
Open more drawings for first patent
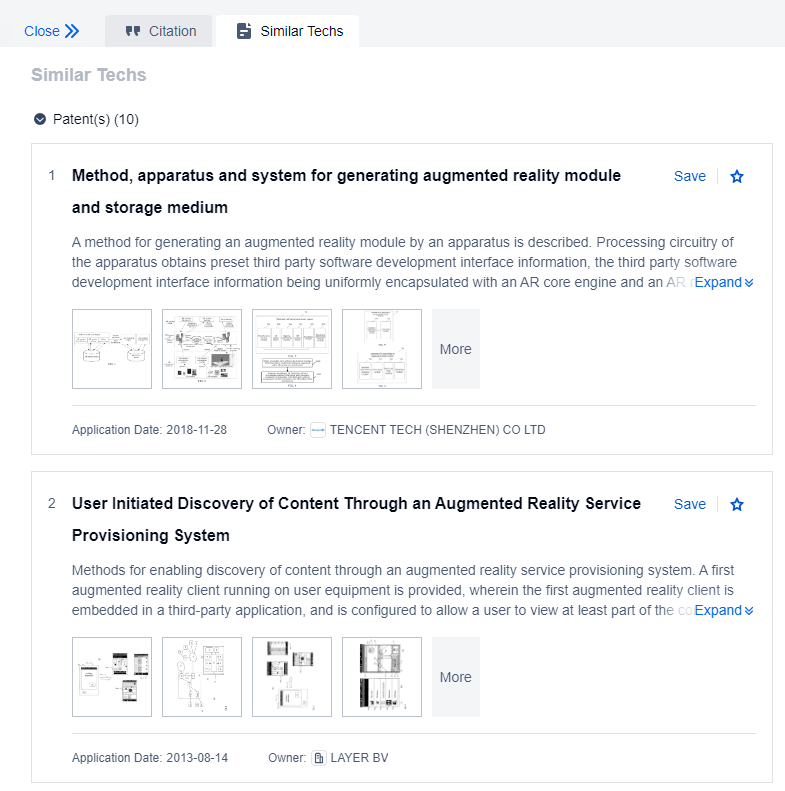coord(455,349)
